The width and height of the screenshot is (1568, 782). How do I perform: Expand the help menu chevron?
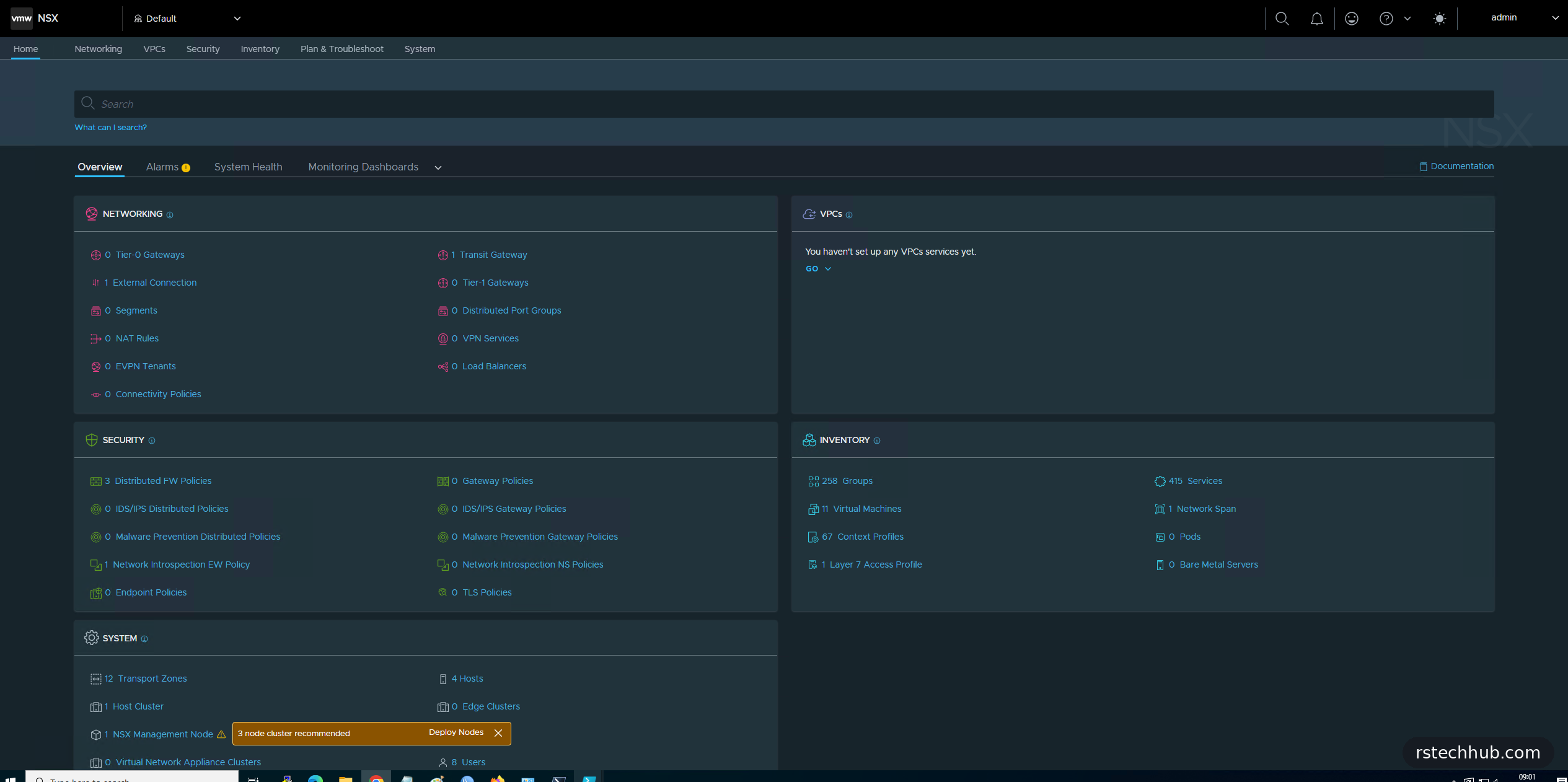tap(1407, 19)
